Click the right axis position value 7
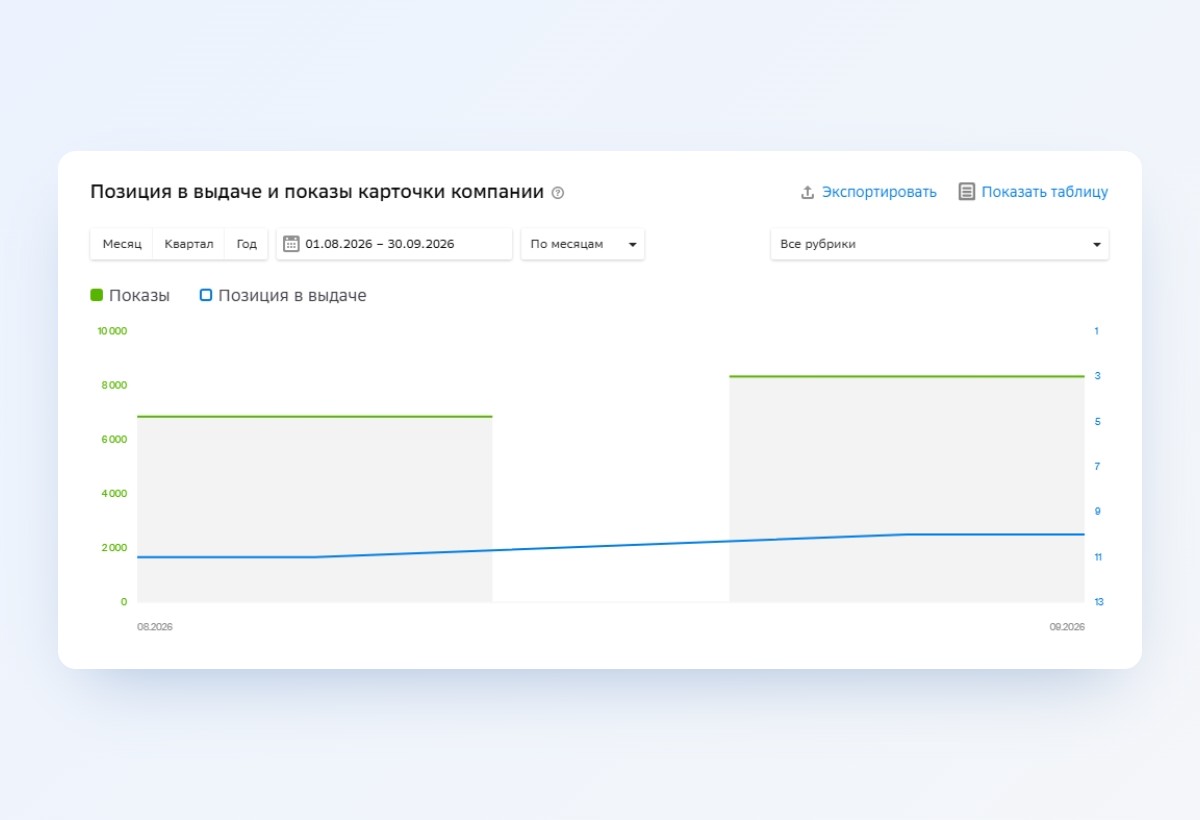This screenshot has width=1200, height=820. click(x=1098, y=467)
